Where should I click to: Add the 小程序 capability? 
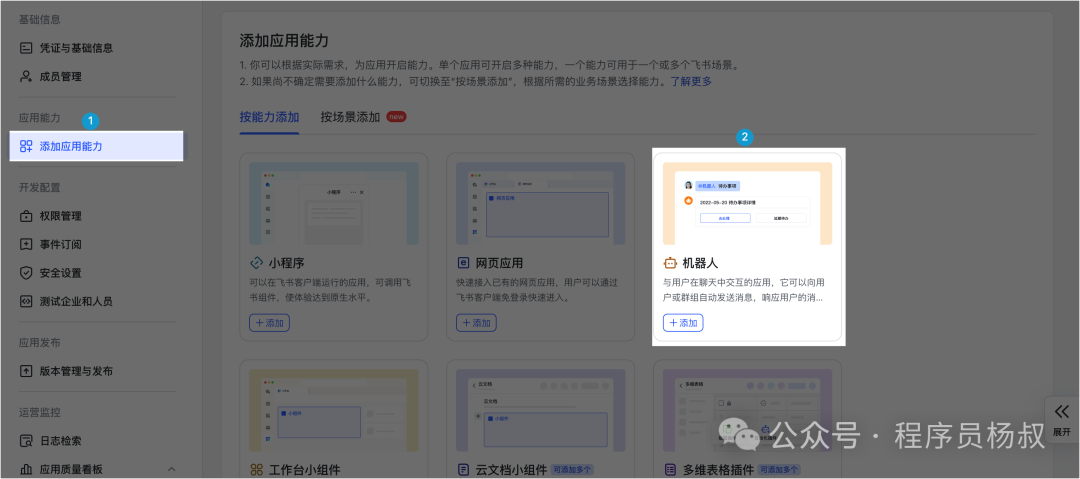click(269, 323)
